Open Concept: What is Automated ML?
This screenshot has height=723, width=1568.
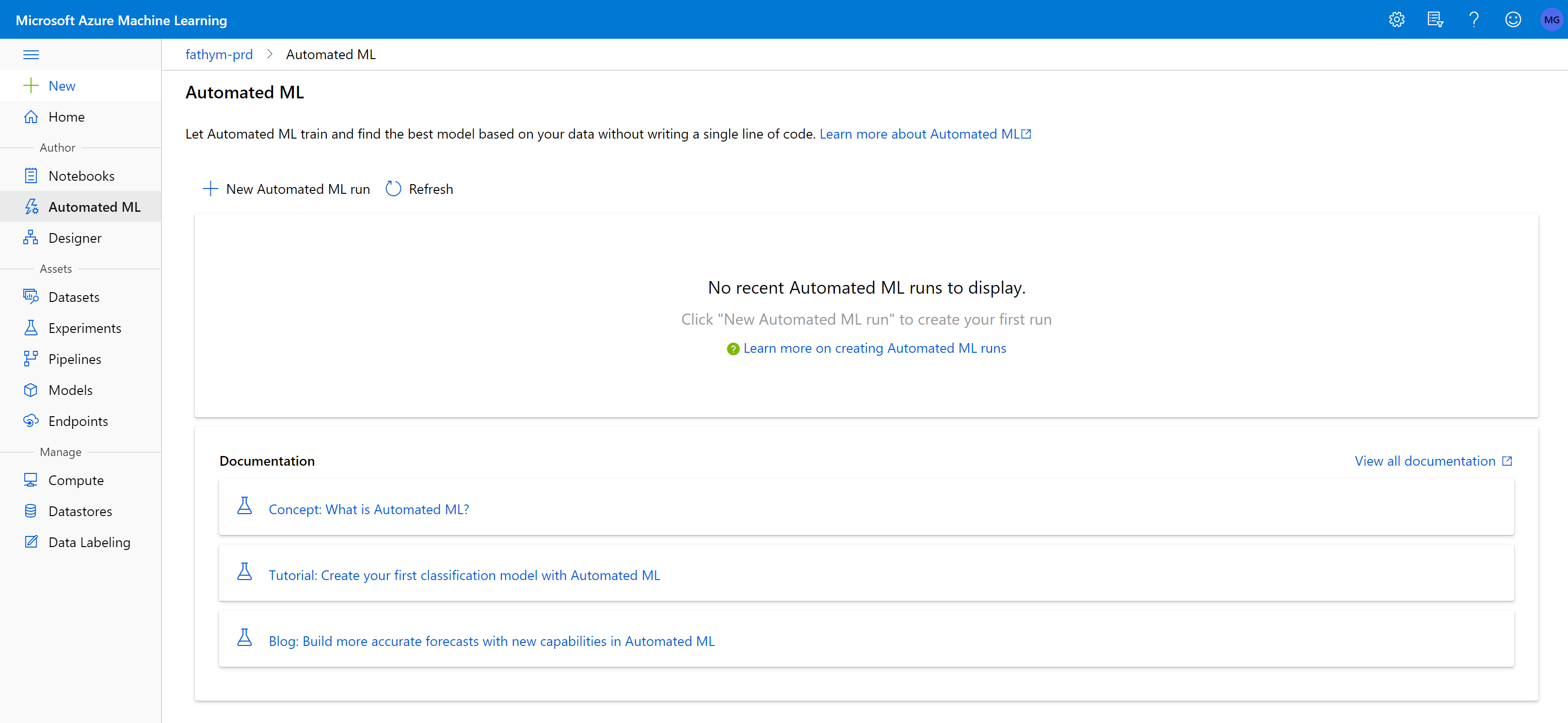369,509
